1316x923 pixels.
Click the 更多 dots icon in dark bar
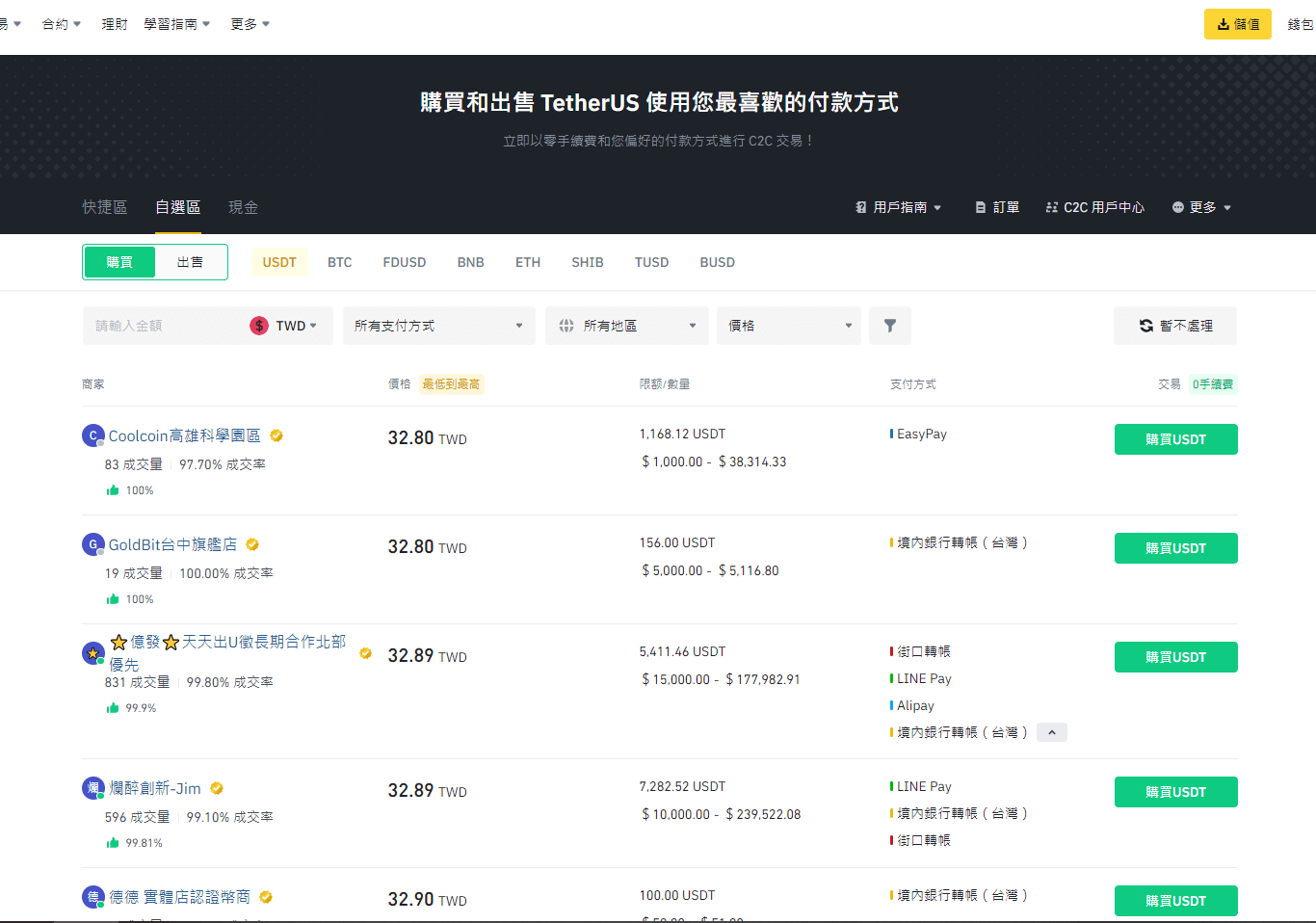tap(1177, 207)
